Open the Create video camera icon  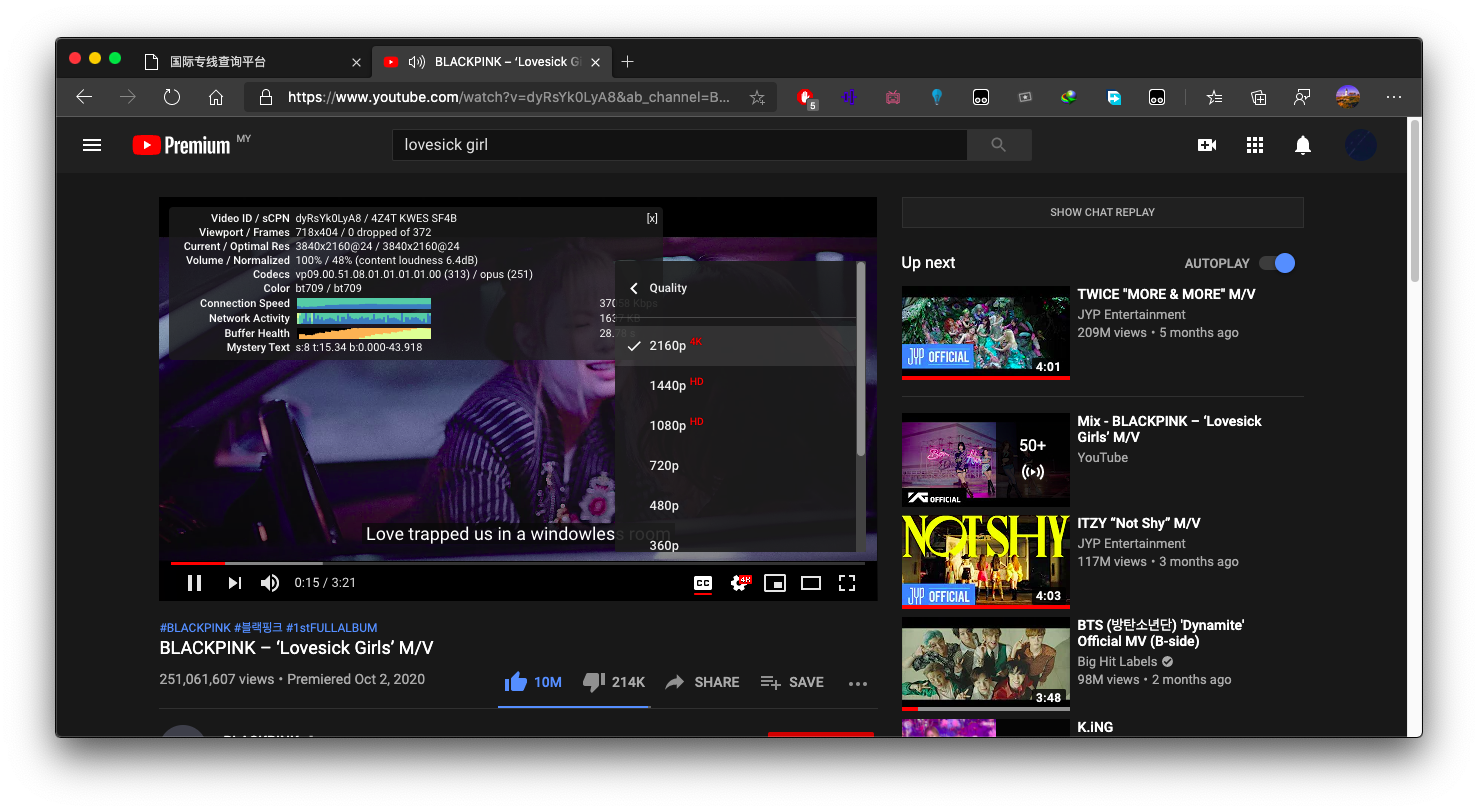tap(1207, 145)
